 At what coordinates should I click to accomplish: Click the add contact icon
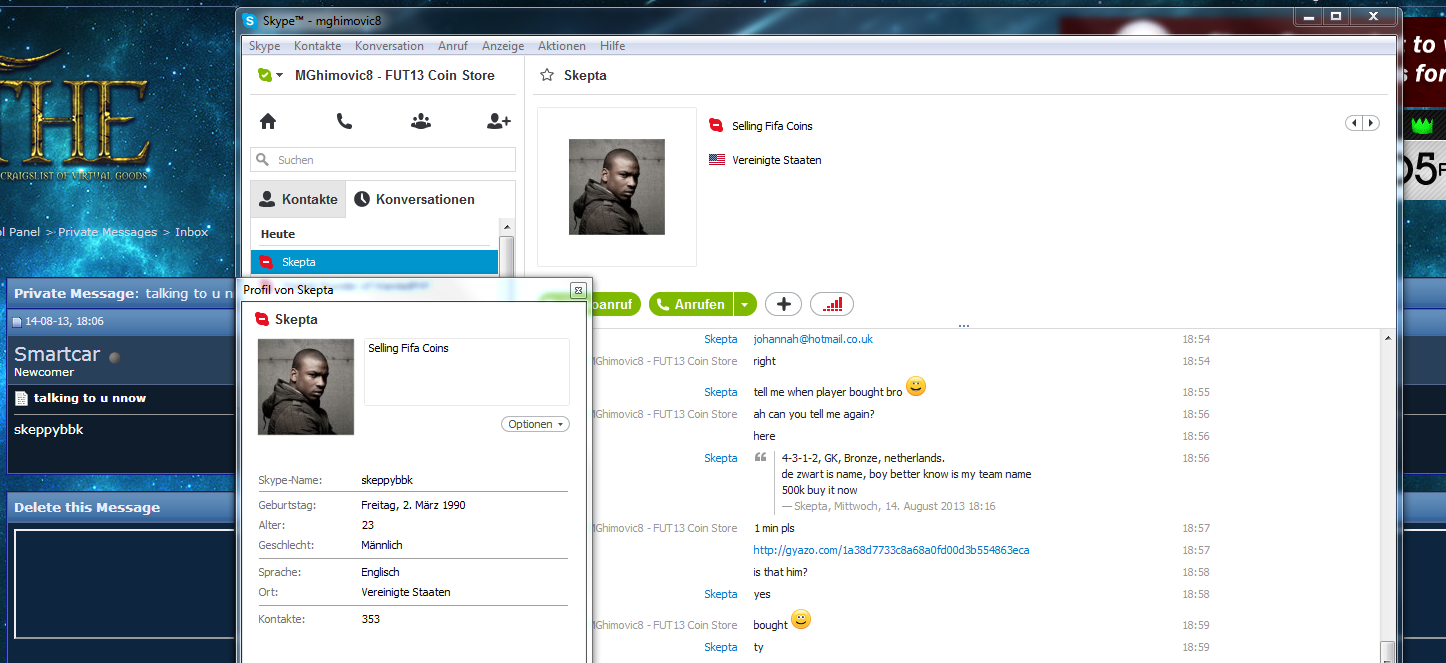click(498, 121)
